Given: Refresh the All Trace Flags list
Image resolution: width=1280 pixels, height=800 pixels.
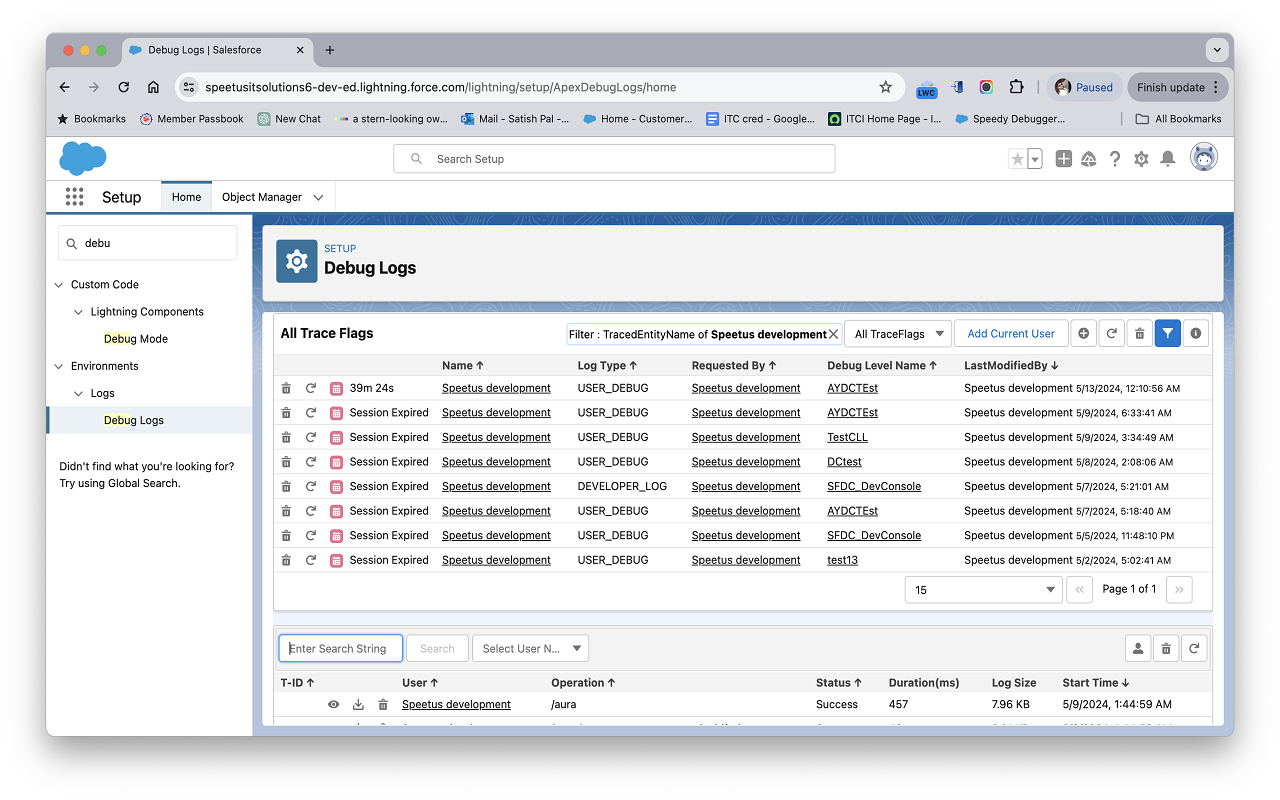Looking at the screenshot, I should tap(1112, 332).
